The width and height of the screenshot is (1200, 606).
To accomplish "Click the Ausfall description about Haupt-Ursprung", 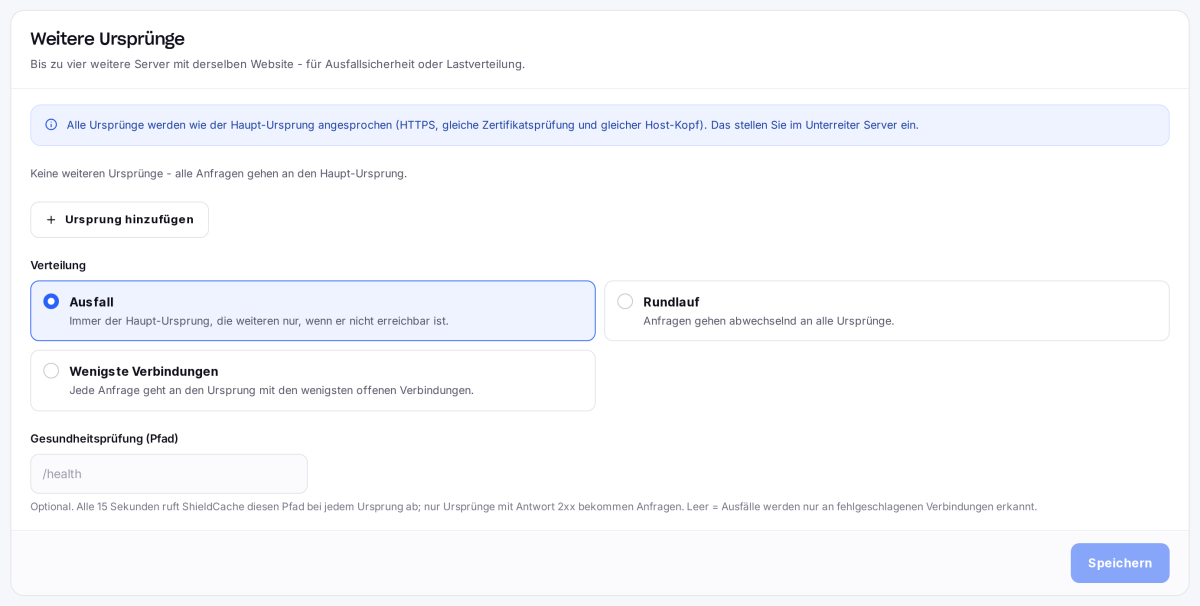I will coord(259,321).
